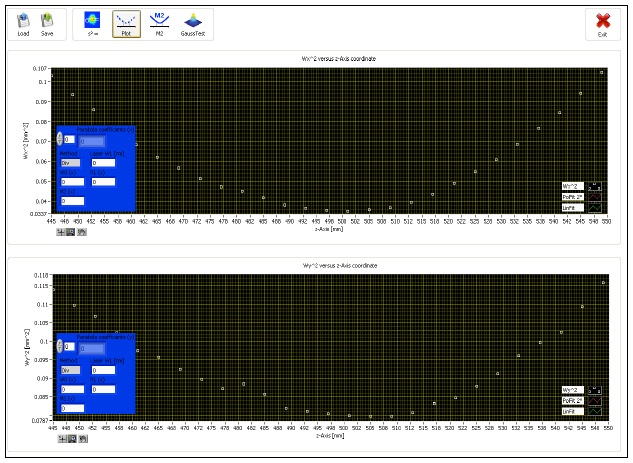
Task: Click the LinFit legend swatch in bottom graph
Action: pyautogui.click(x=594, y=411)
